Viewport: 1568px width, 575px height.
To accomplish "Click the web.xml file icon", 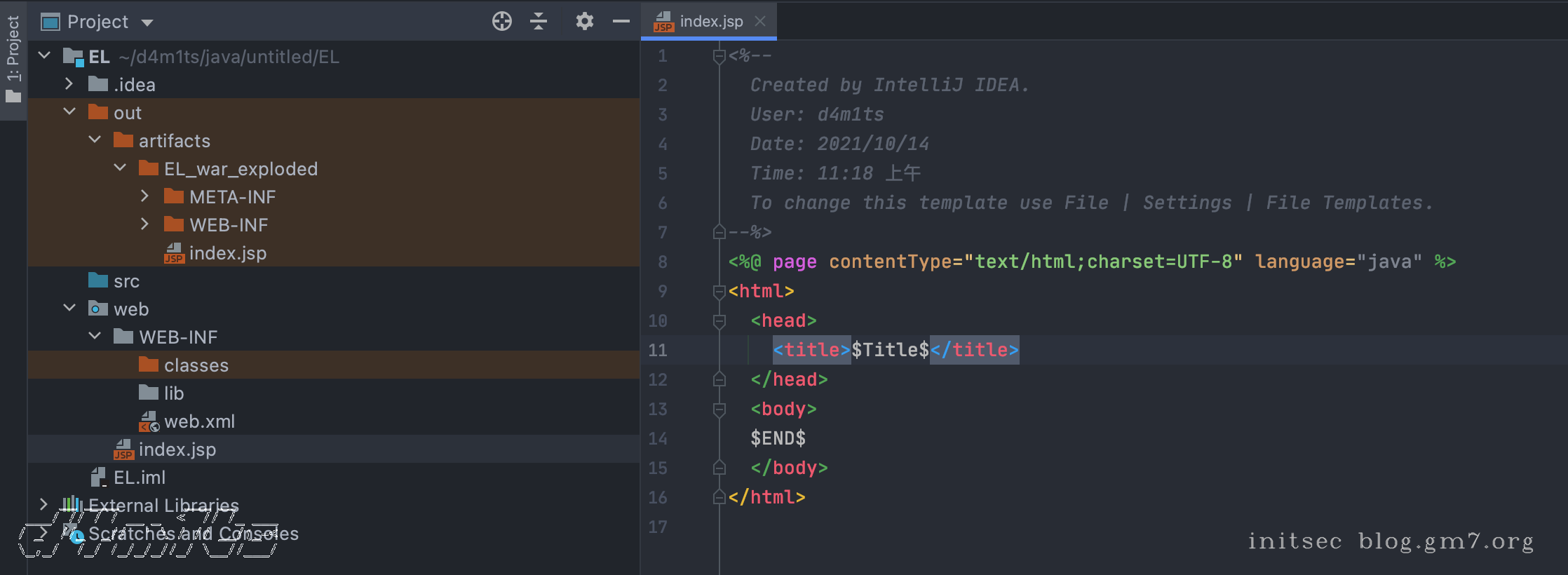I will click(x=149, y=421).
